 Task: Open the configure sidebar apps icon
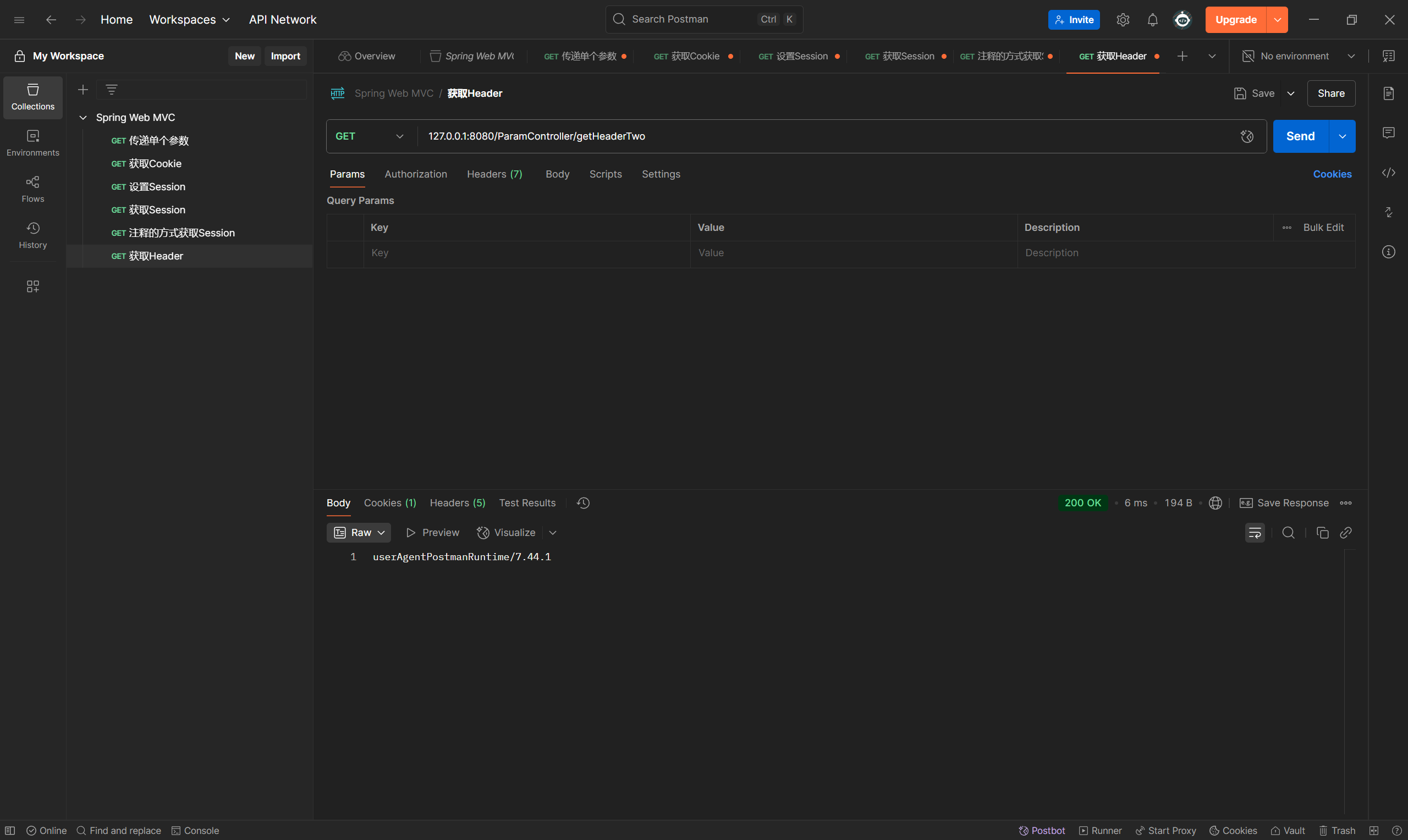tap(33, 286)
